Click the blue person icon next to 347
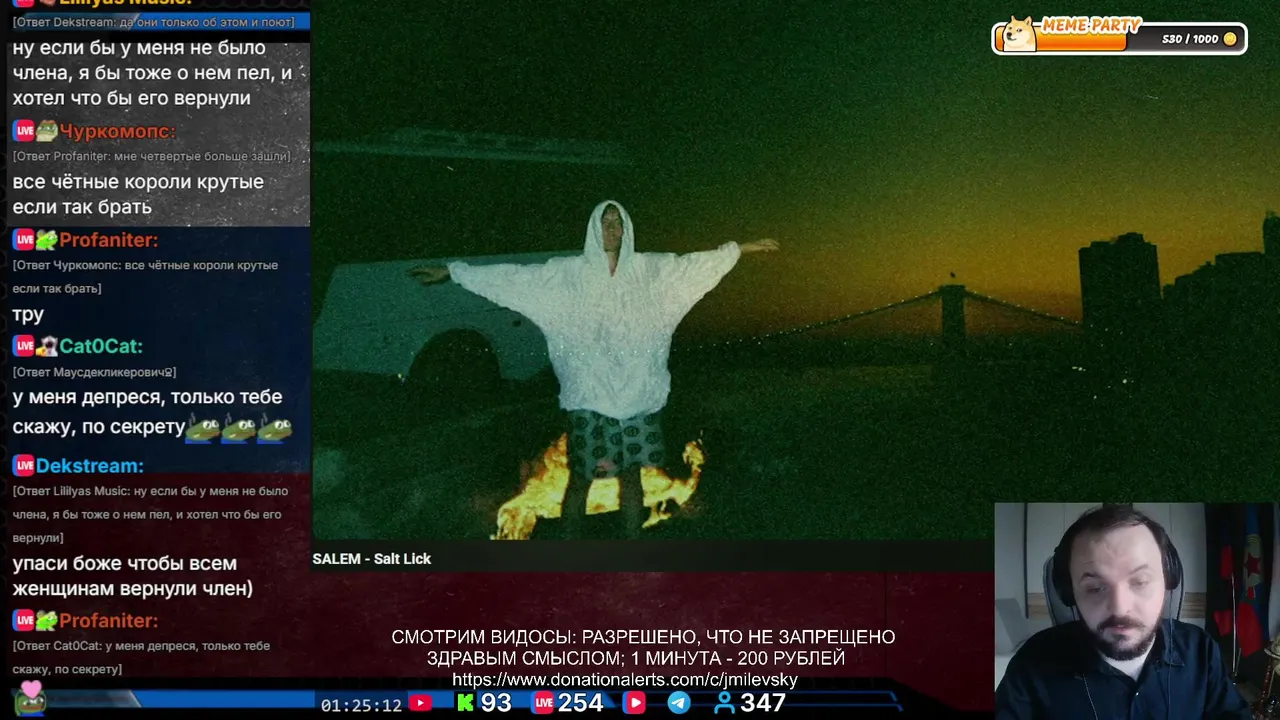Image resolution: width=1280 pixels, height=720 pixels. tap(724, 703)
